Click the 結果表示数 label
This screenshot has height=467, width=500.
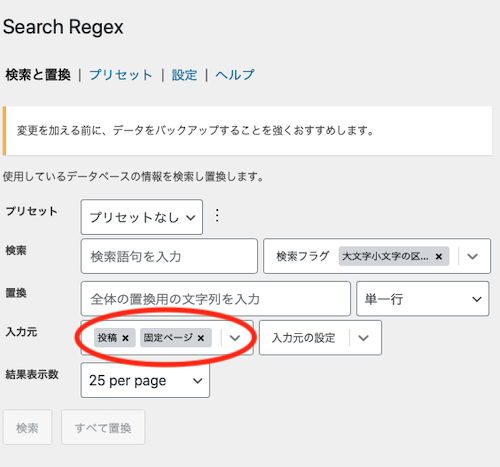coord(32,374)
